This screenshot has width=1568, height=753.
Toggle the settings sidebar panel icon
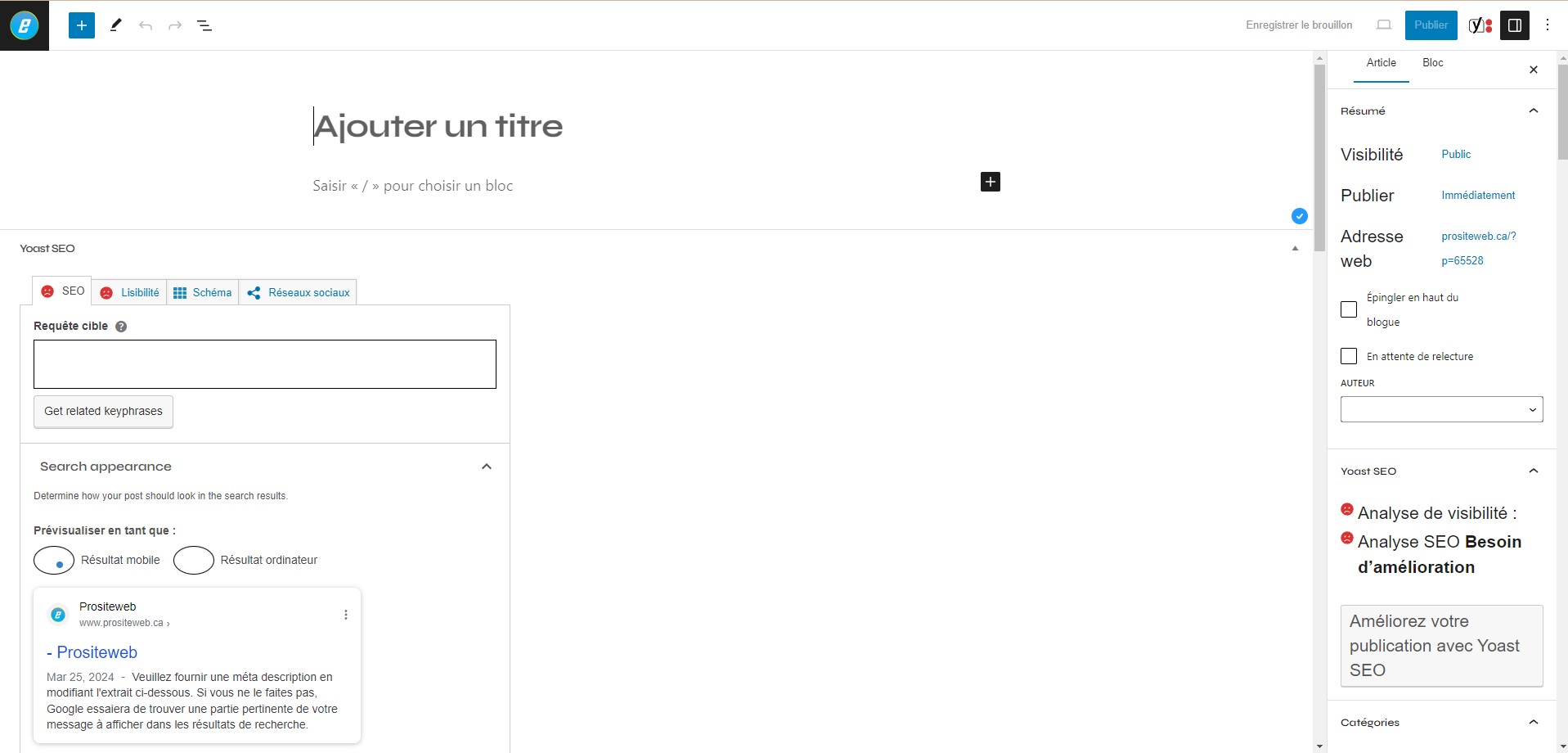point(1515,25)
